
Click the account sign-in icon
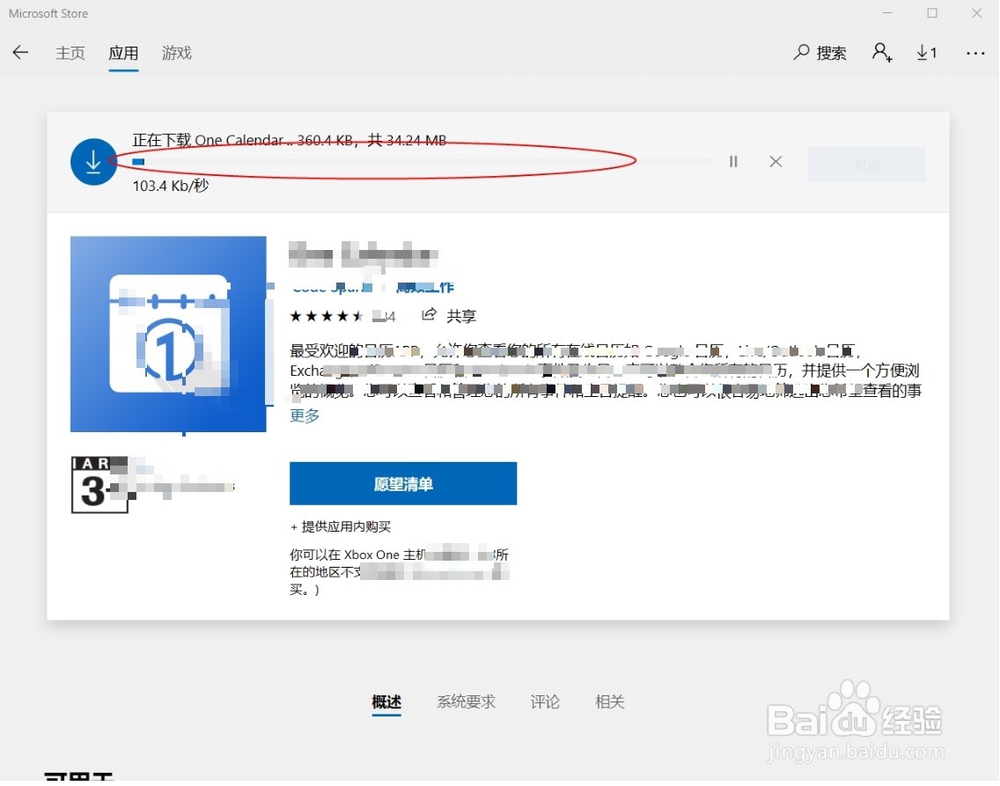tap(882, 52)
